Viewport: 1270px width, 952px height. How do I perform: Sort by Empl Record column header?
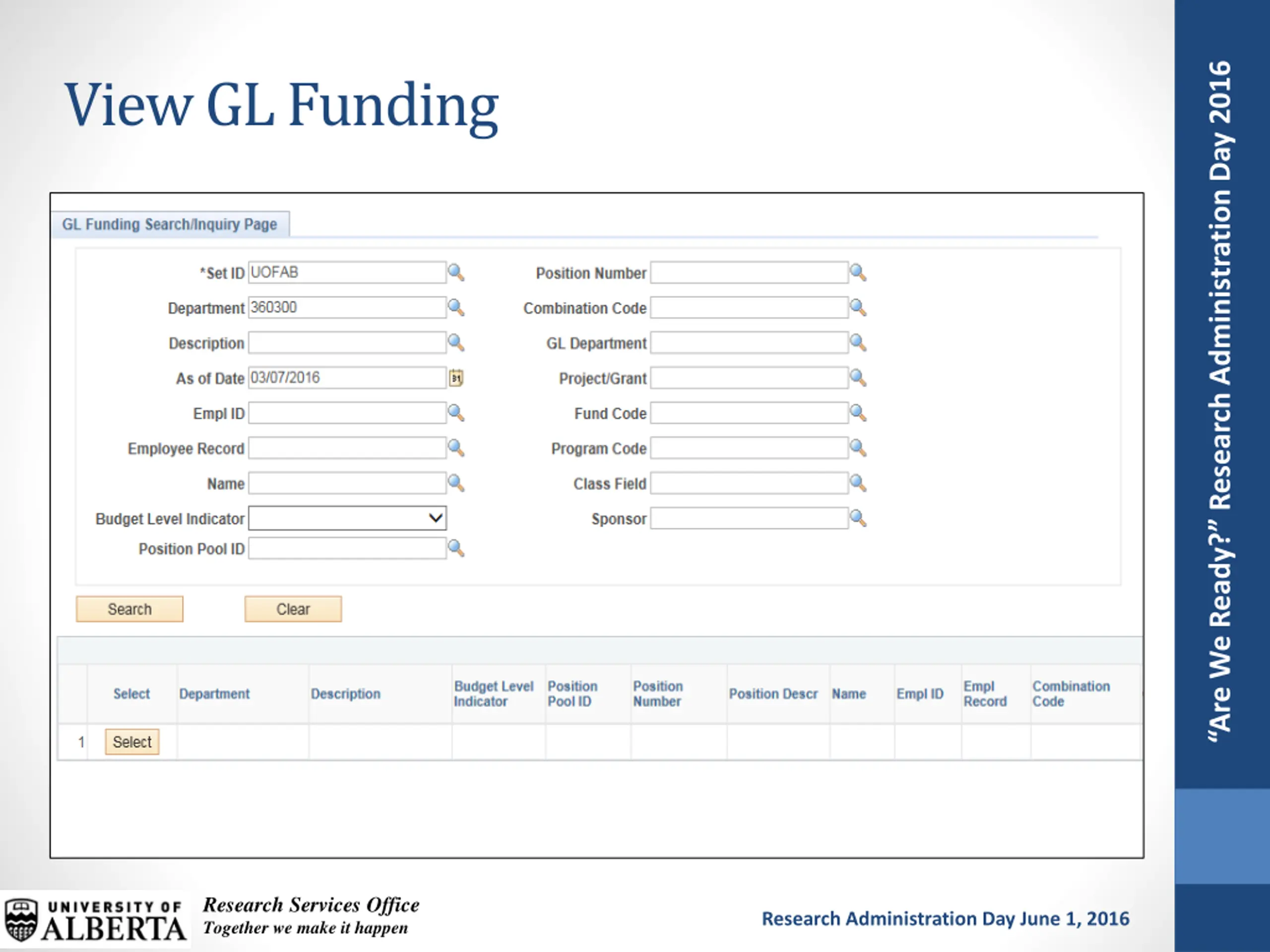tap(985, 694)
